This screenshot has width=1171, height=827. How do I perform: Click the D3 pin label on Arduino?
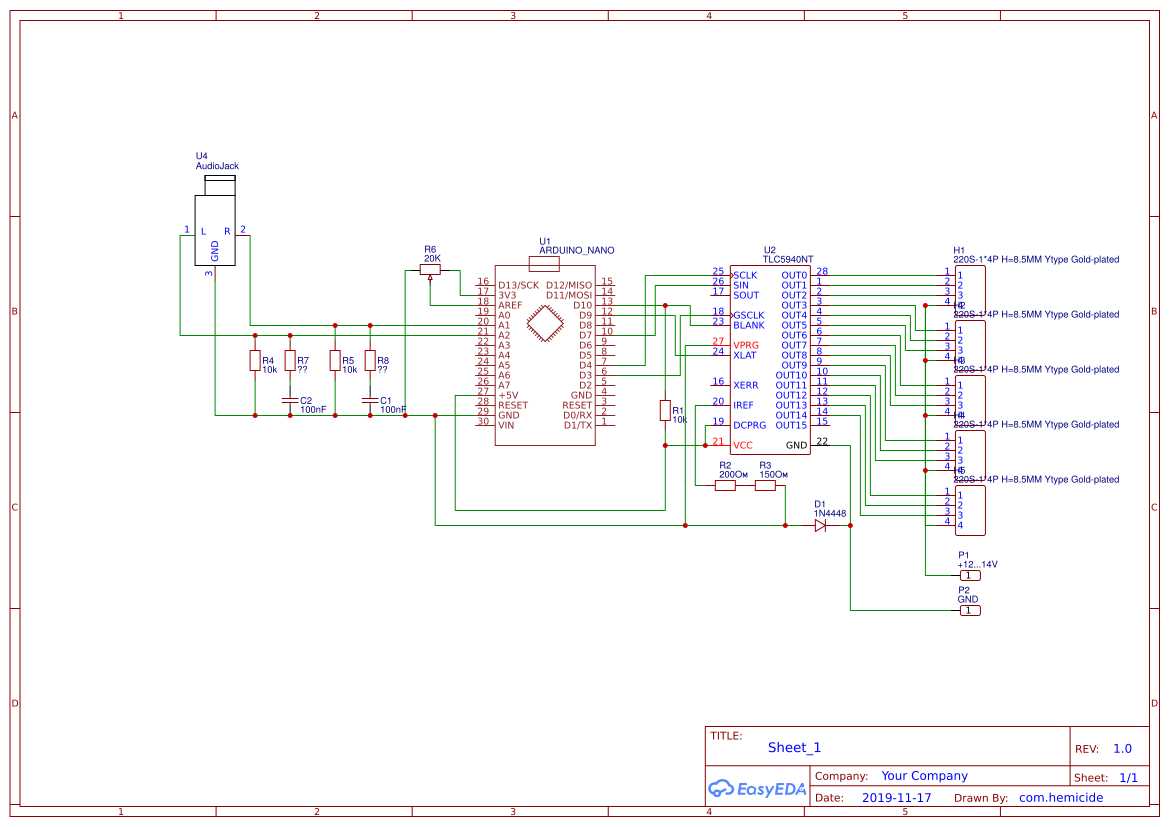click(x=586, y=375)
